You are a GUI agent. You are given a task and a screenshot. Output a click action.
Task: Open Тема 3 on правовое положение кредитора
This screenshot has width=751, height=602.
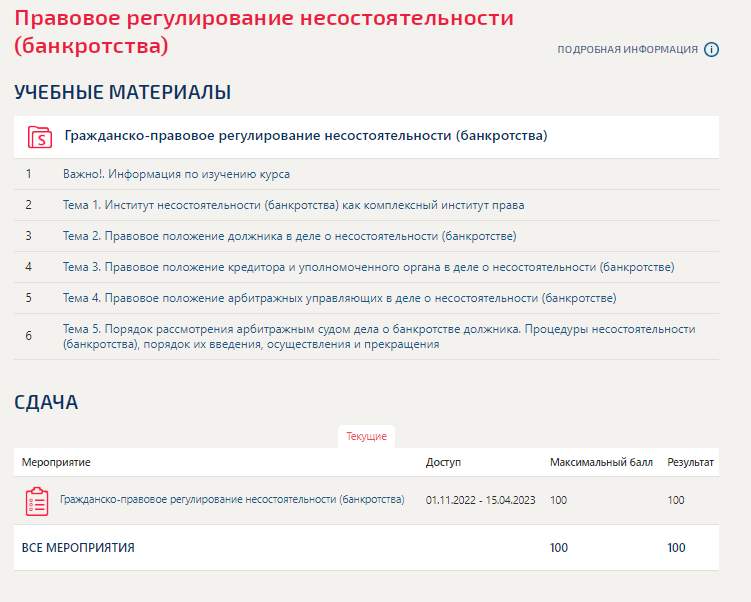click(368, 267)
